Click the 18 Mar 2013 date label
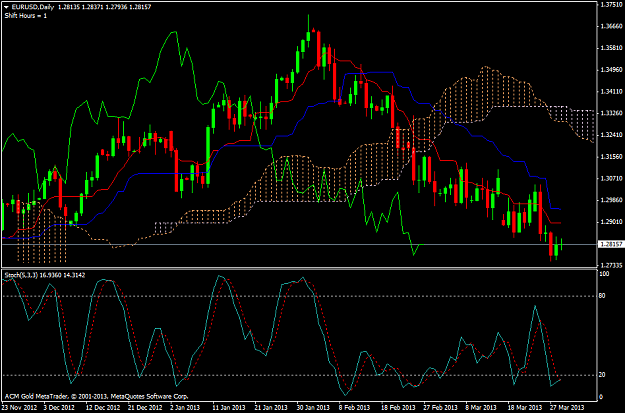The image size is (625, 413). point(524,408)
